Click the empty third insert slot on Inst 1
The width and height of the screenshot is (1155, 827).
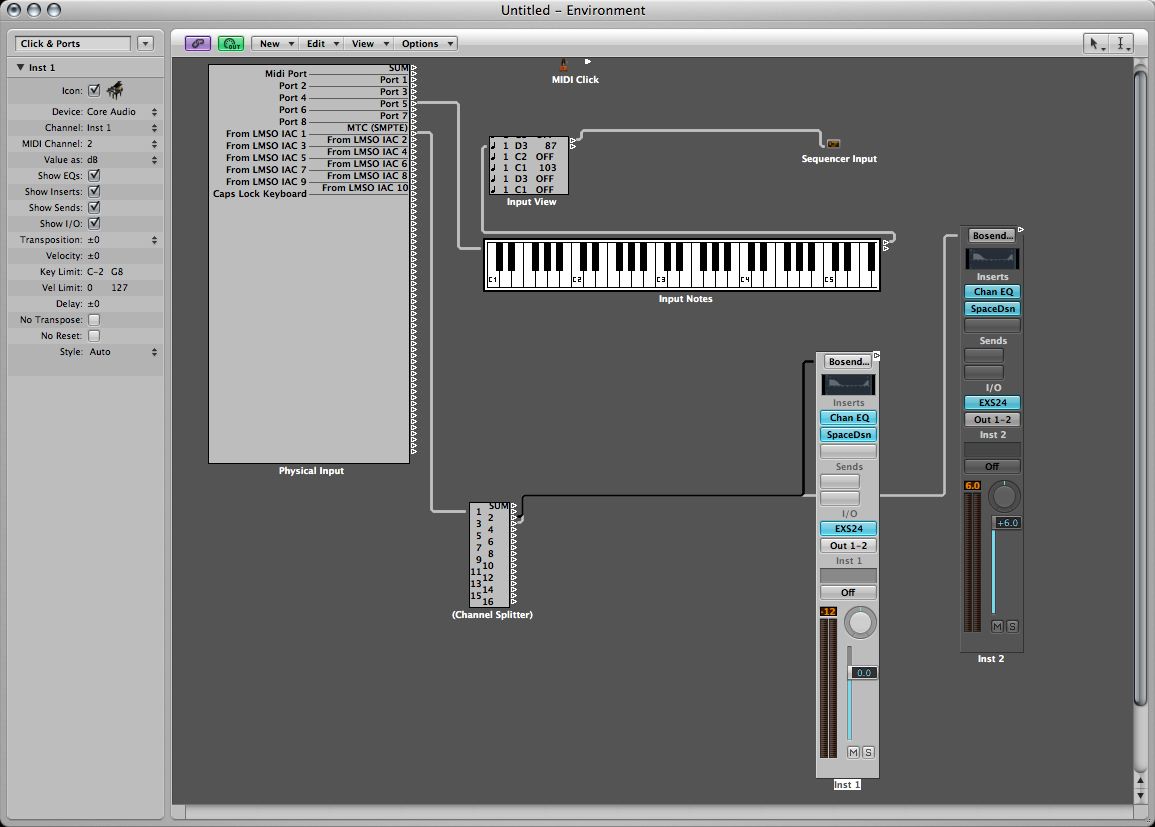(x=849, y=451)
